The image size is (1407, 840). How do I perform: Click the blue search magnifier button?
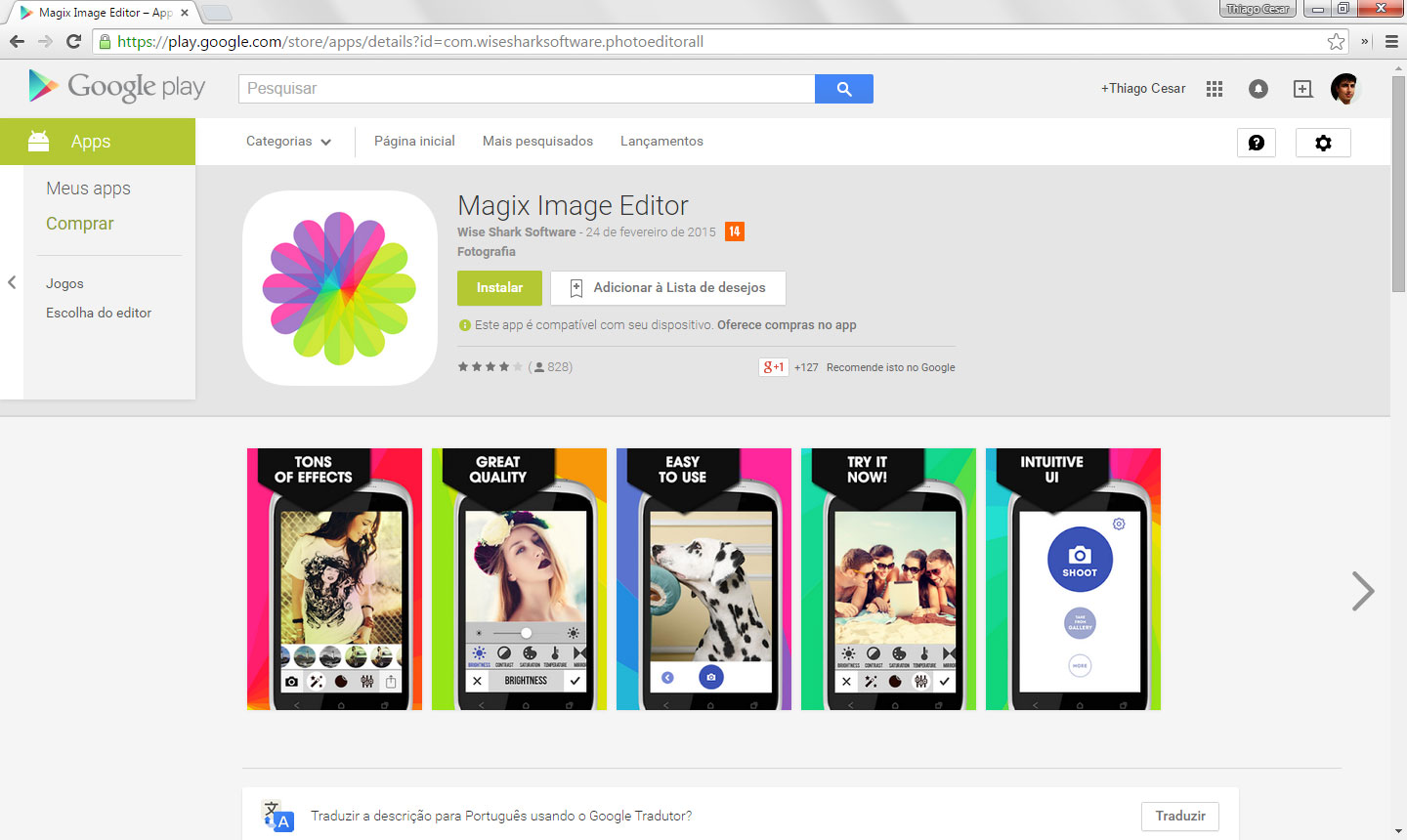click(844, 89)
